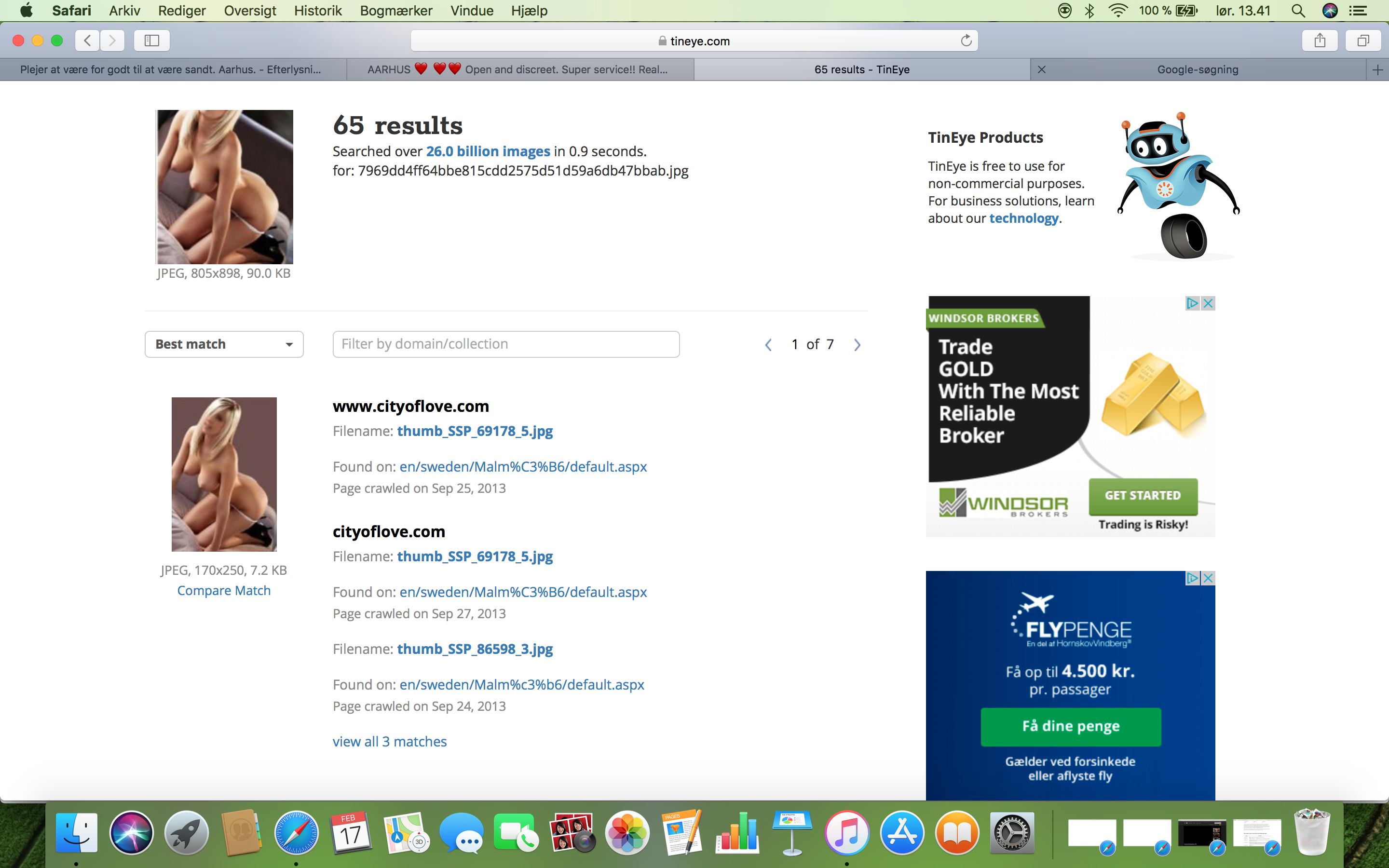Launch Siri from the Dock
1389x868 pixels.
[x=132, y=832]
